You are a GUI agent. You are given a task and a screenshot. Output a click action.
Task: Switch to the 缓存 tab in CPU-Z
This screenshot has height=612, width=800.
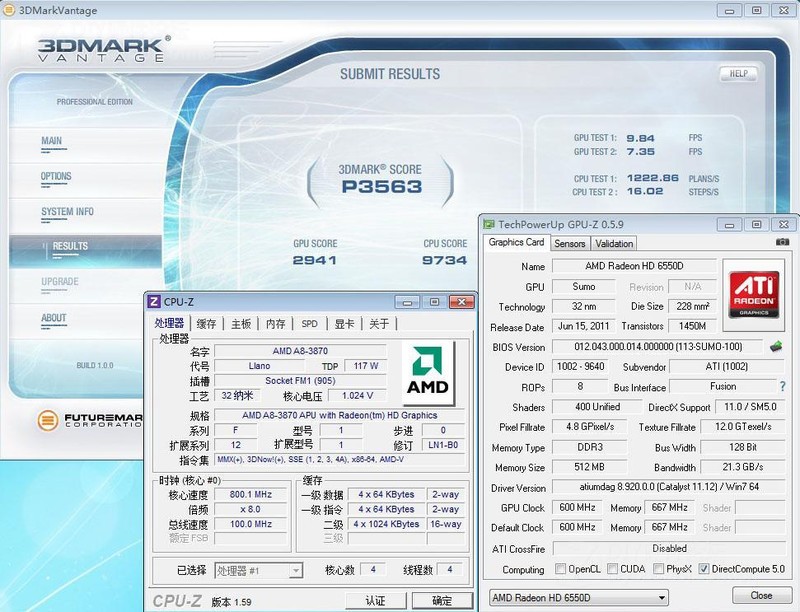[x=206, y=324]
